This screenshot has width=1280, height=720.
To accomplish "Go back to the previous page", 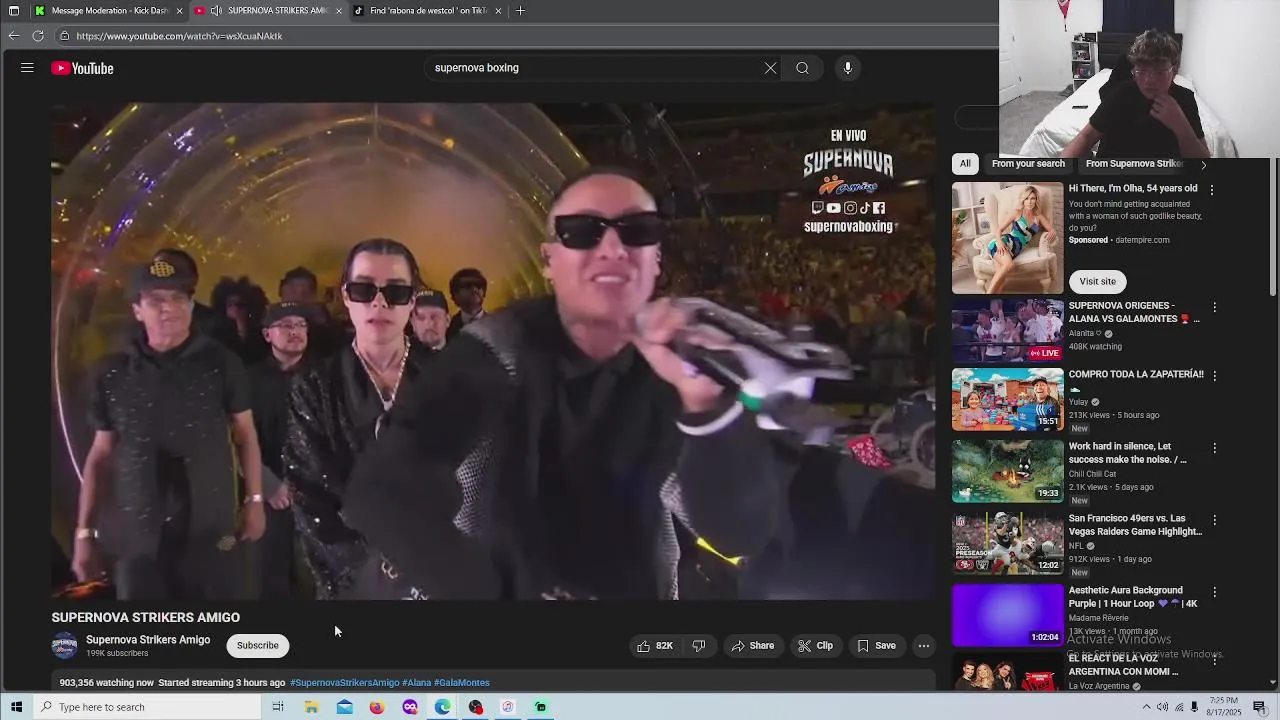I will (x=13, y=36).
